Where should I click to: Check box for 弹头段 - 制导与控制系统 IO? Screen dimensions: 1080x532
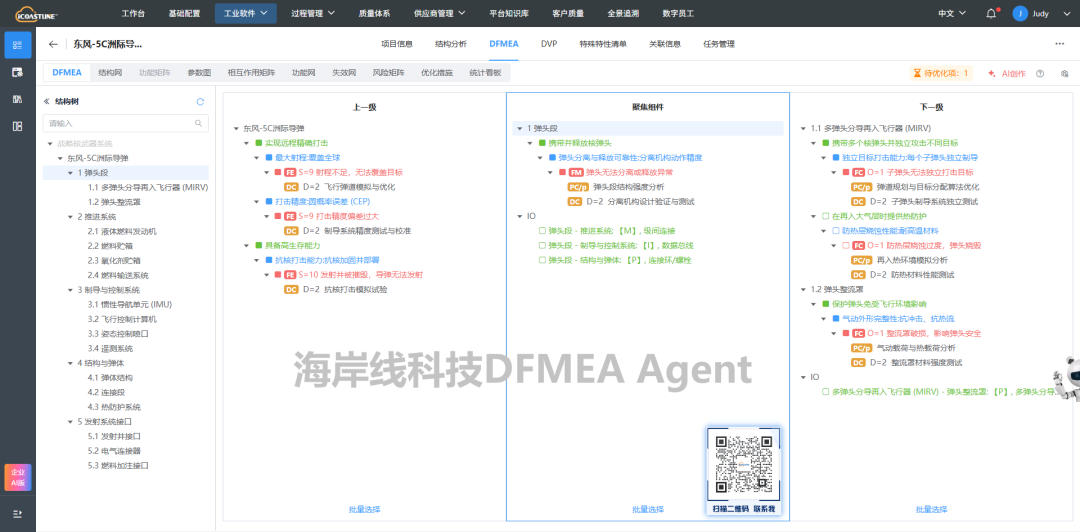click(x=542, y=245)
